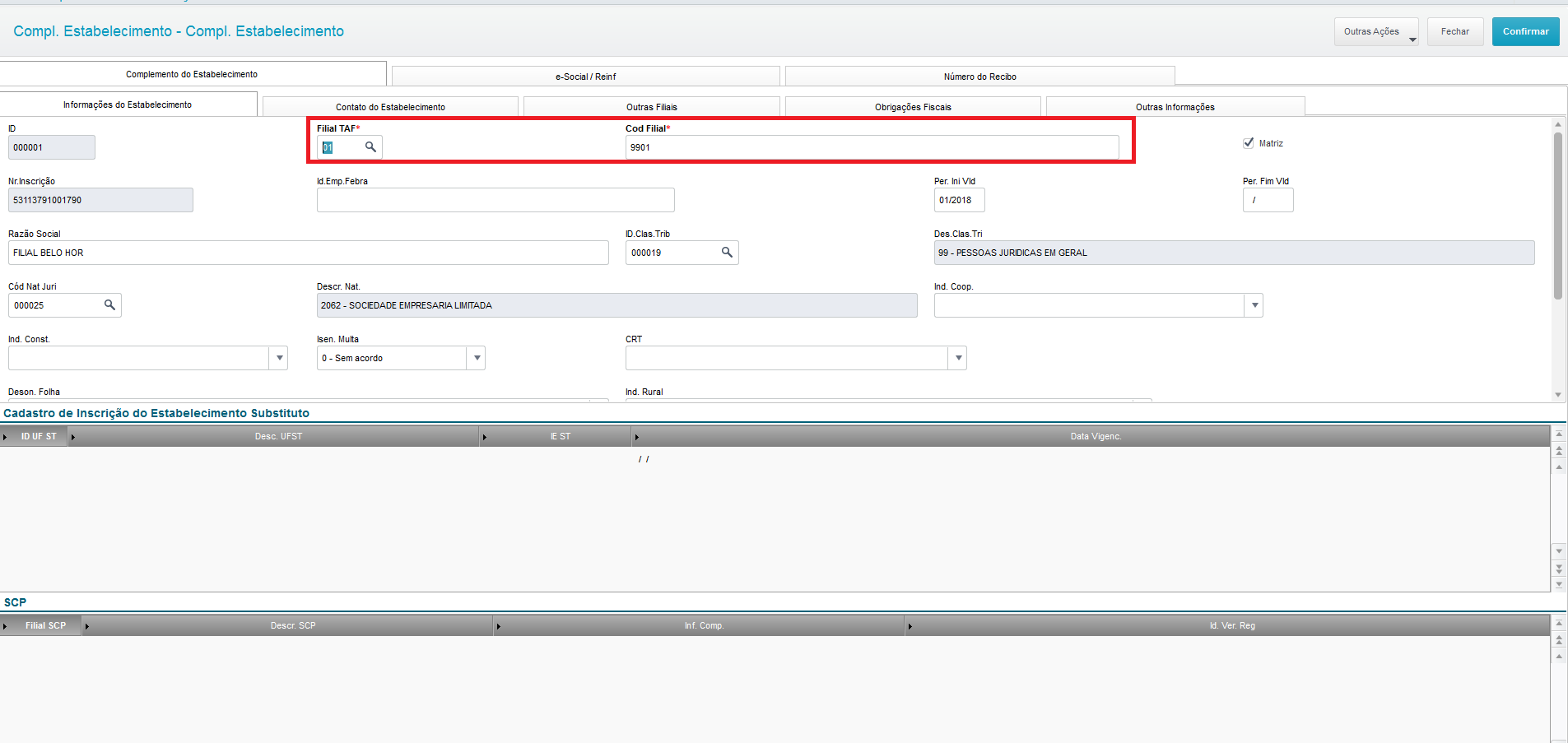Select the Complemento do Estabelecimento tab
Image resolution: width=1568 pixels, height=743 pixels.
pyautogui.click(x=192, y=74)
